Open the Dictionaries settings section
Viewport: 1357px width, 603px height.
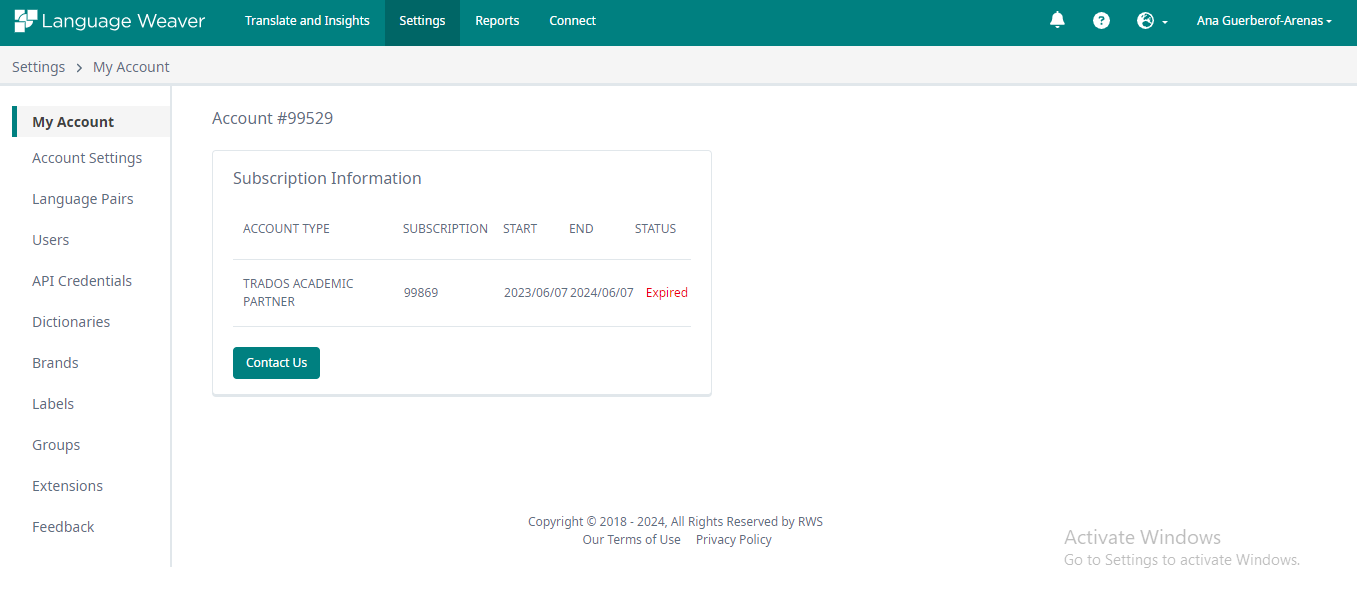point(71,321)
